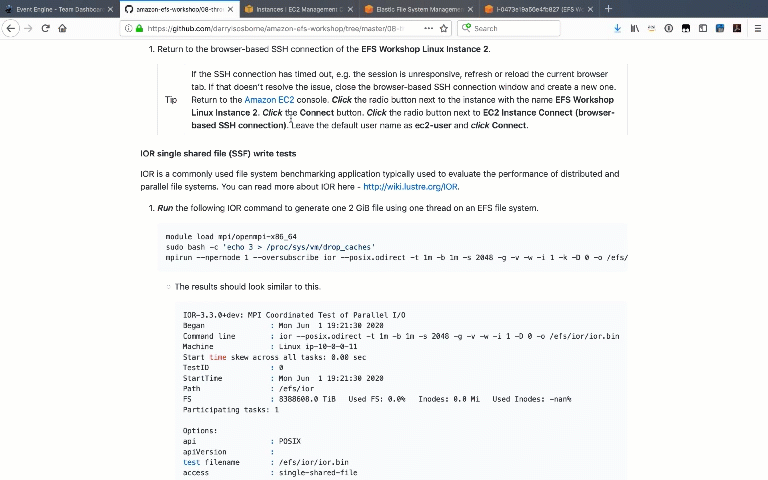768x480 pixels.
Task: Reload the current page
Action: click(x=46, y=28)
